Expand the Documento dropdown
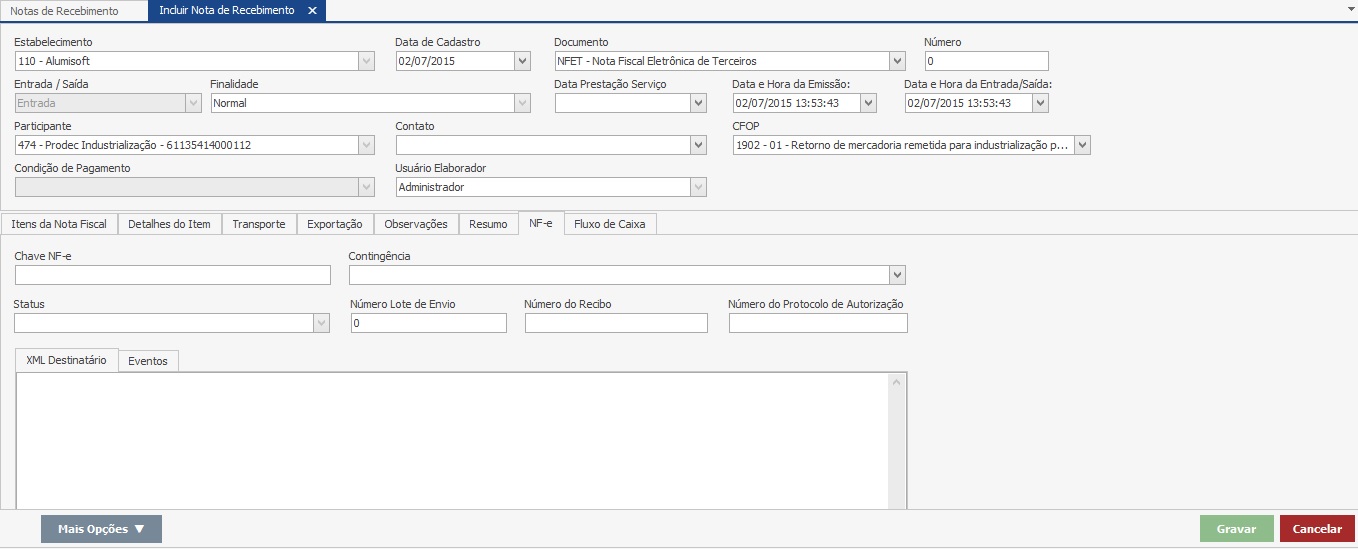Screen dimensions: 1358x549 click(x=897, y=61)
